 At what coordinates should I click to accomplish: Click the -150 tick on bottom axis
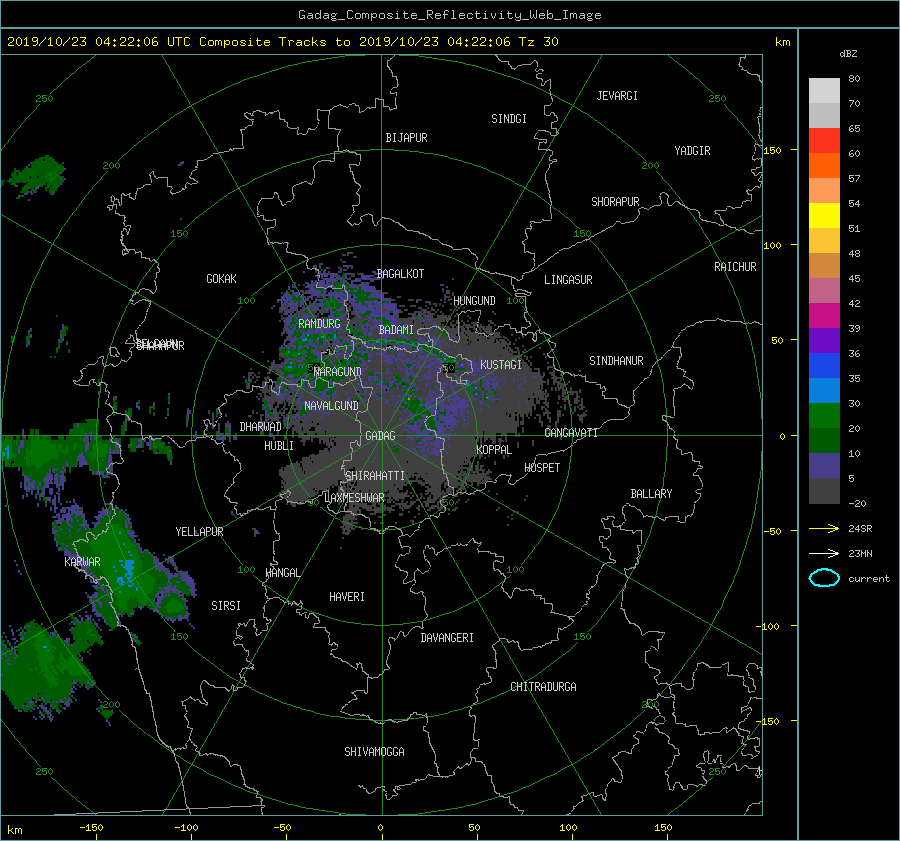point(91,828)
